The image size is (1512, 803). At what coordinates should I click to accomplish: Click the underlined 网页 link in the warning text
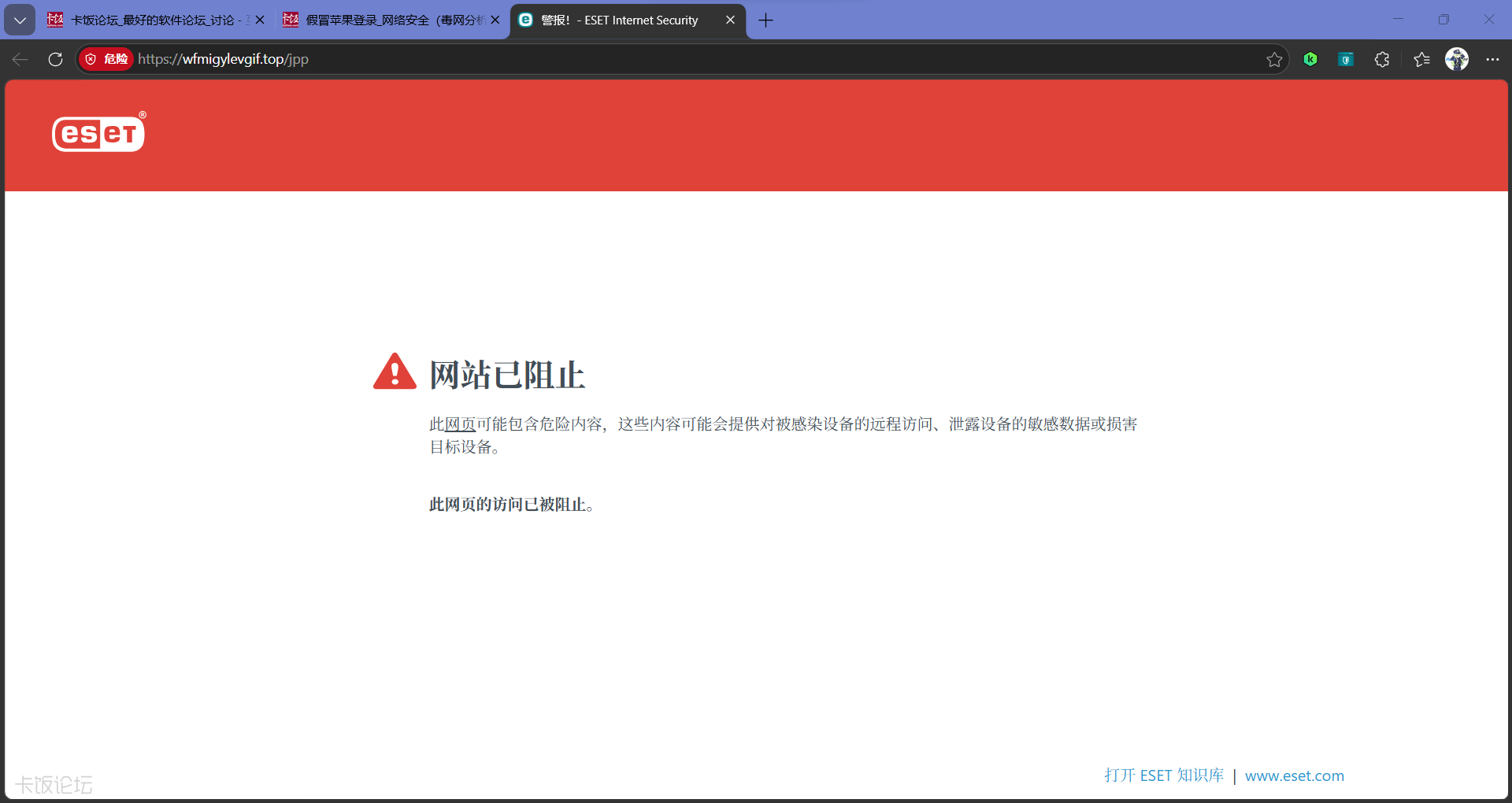pos(461,424)
